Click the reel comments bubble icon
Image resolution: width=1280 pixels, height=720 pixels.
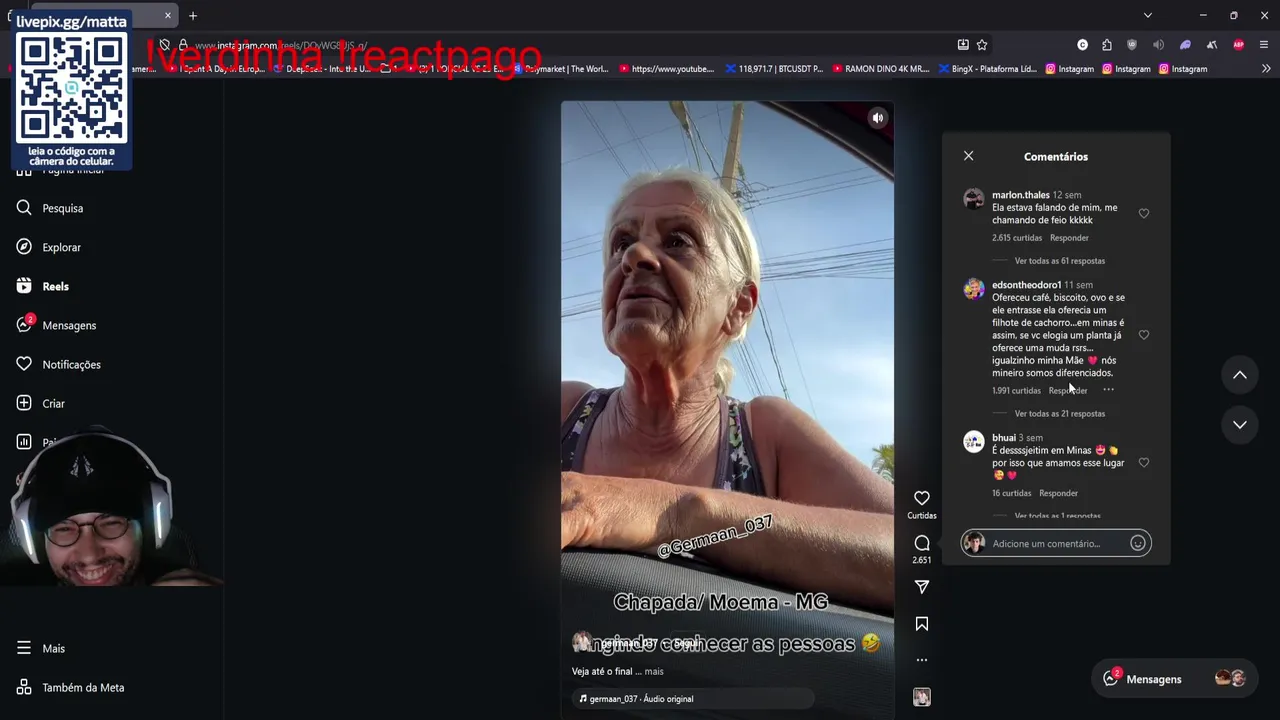[922, 543]
